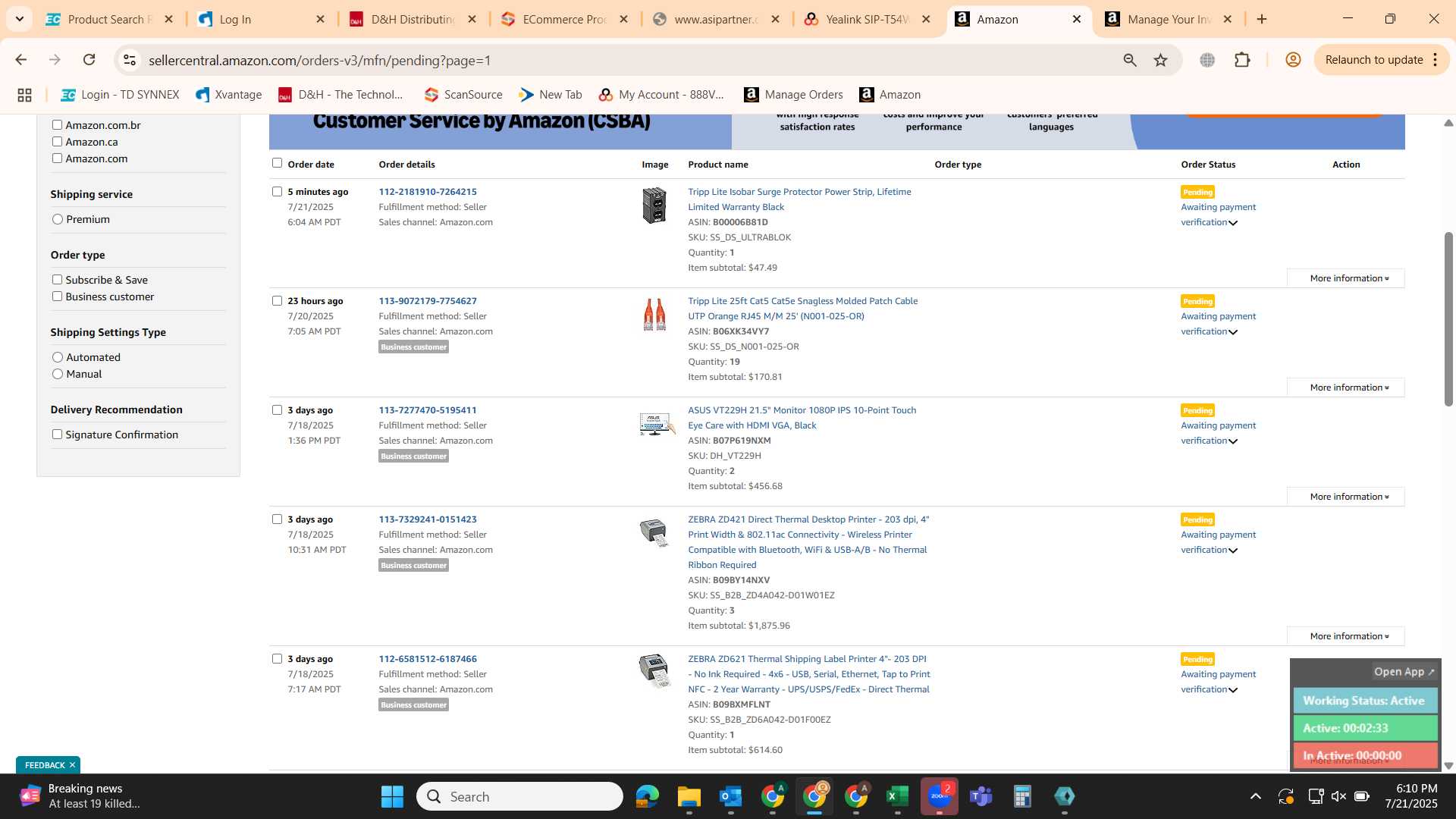Check the Amazon.ca marketplace box
This screenshot has height=819, width=1456.
point(57,142)
